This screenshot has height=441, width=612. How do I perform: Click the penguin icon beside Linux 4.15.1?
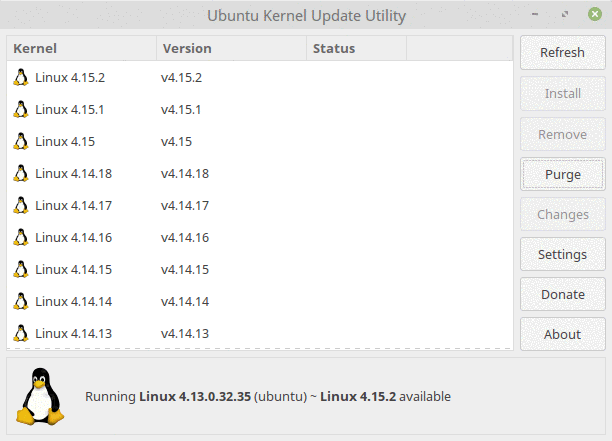click(21, 109)
